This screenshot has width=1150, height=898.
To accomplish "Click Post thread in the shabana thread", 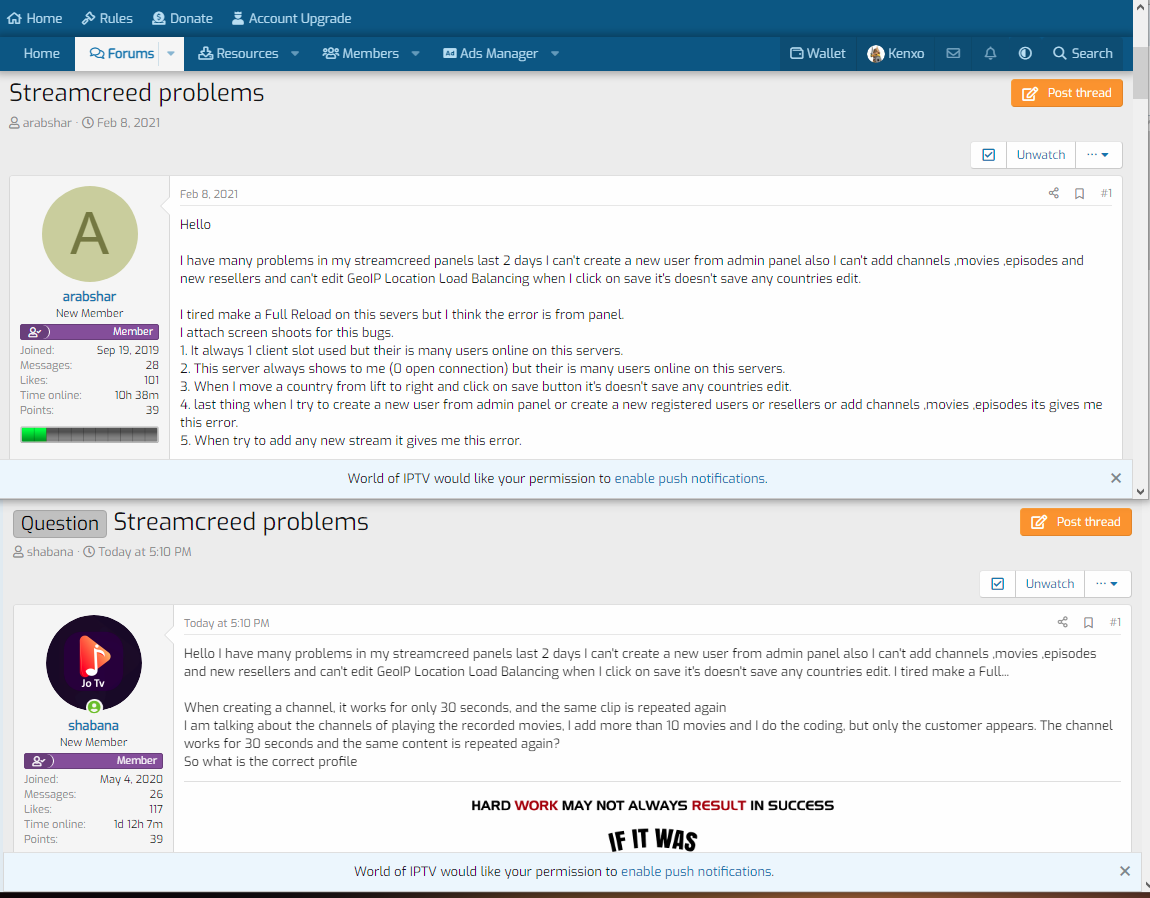I will click(1075, 522).
